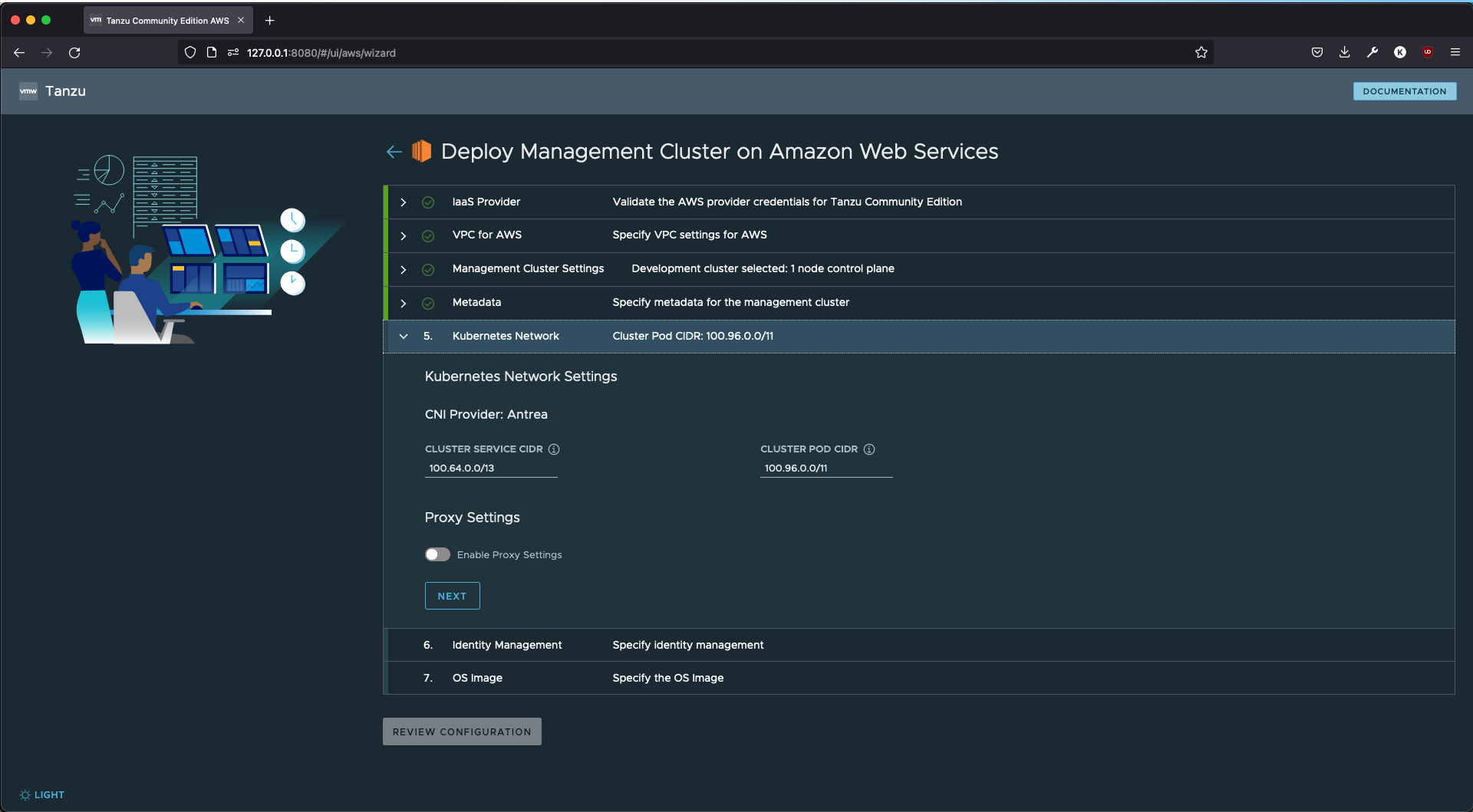The image size is (1473, 812).
Task: Close the Tanzu Community Edition AWS tab
Action: pyautogui.click(x=241, y=21)
